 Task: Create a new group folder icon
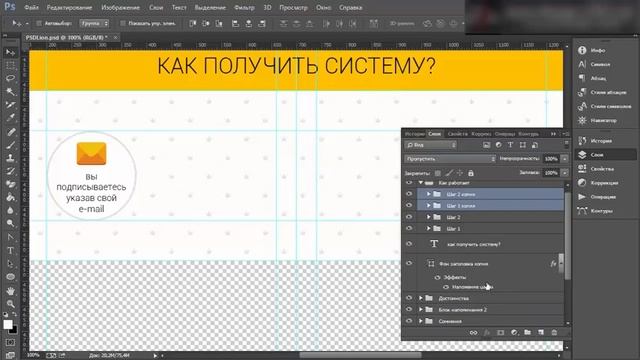coord(528,333)
